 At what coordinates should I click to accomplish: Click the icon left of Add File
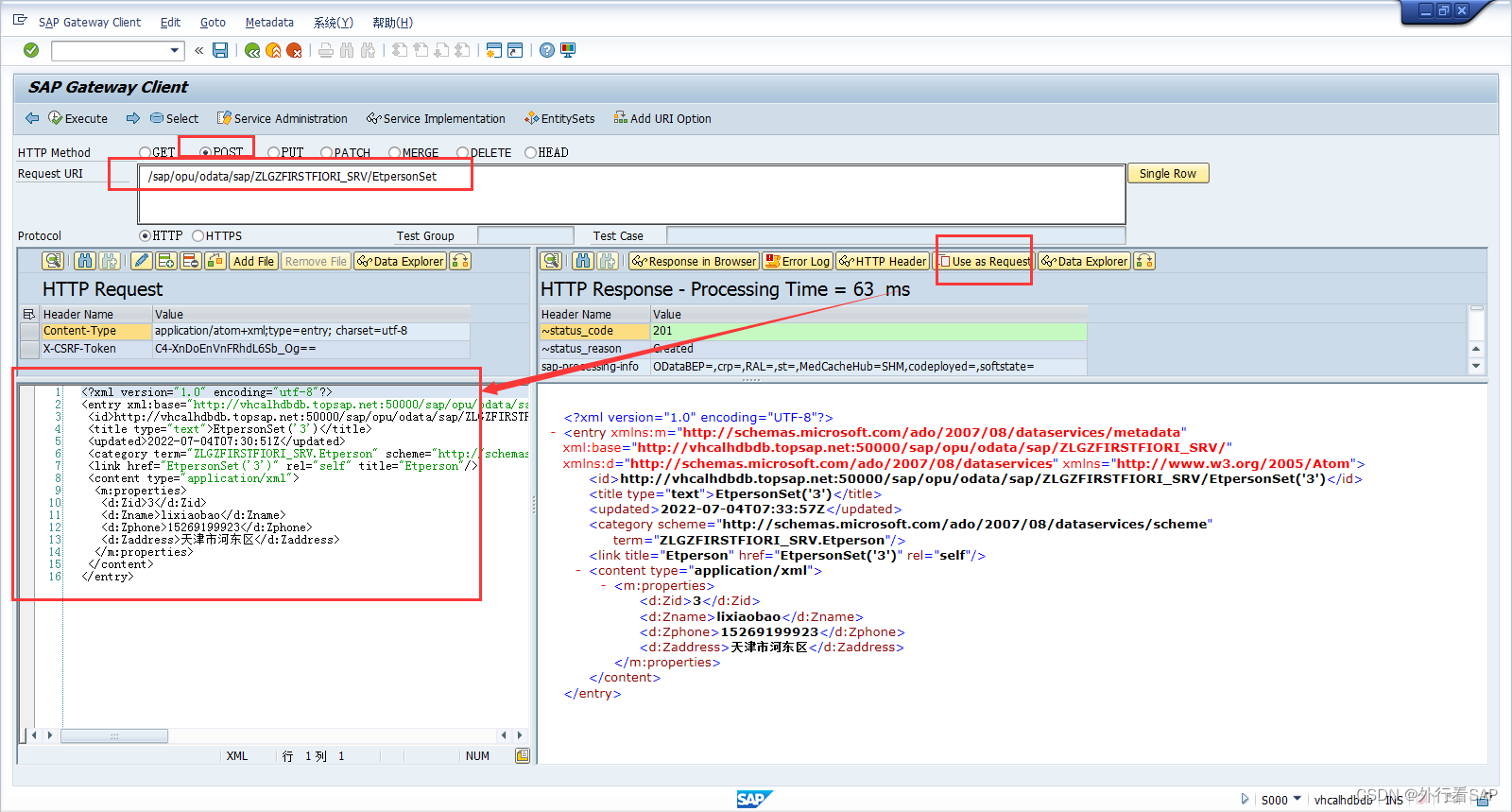pos(215,261)
